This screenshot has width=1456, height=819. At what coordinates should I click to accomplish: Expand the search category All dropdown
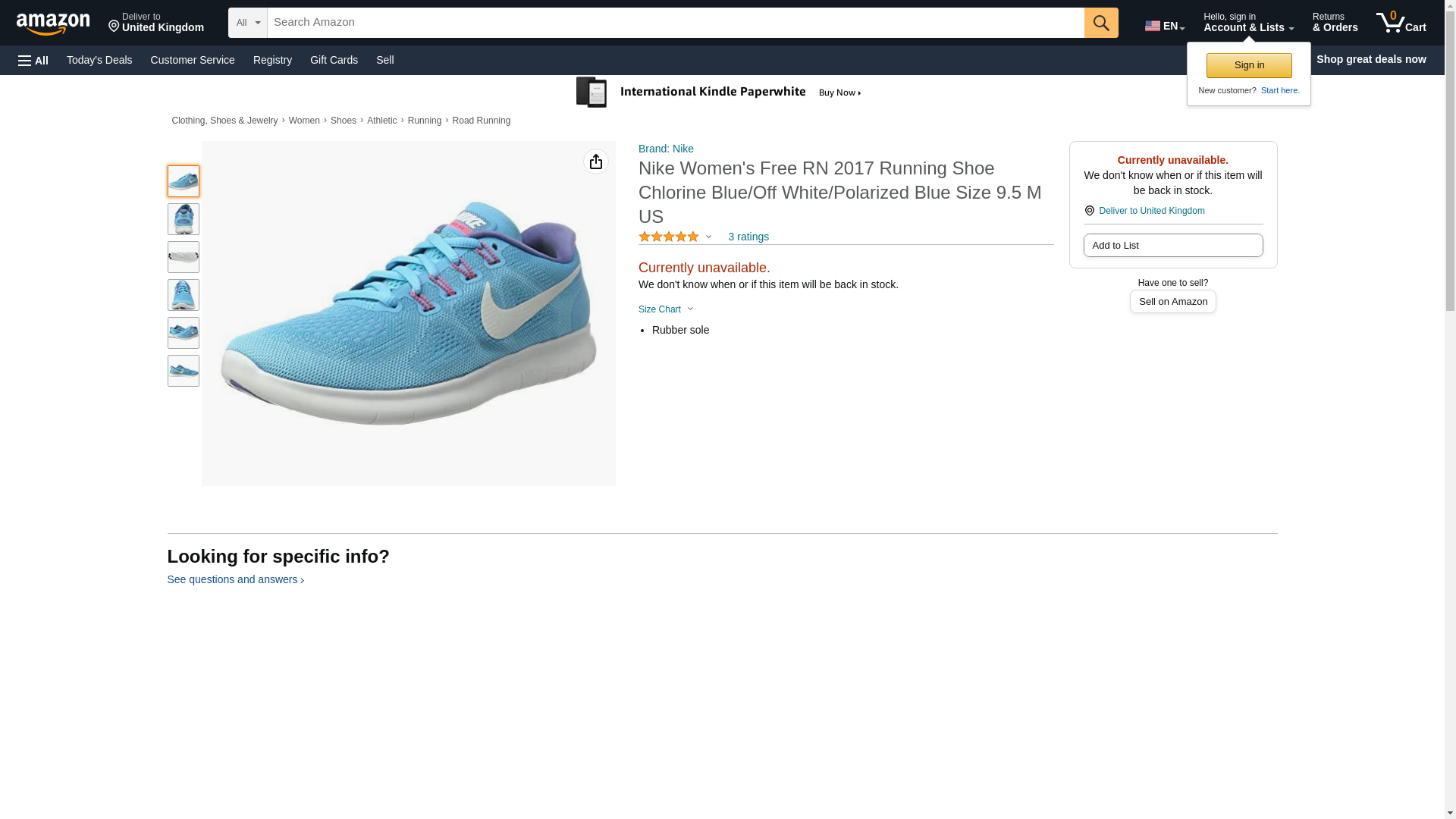click(248, 23)
